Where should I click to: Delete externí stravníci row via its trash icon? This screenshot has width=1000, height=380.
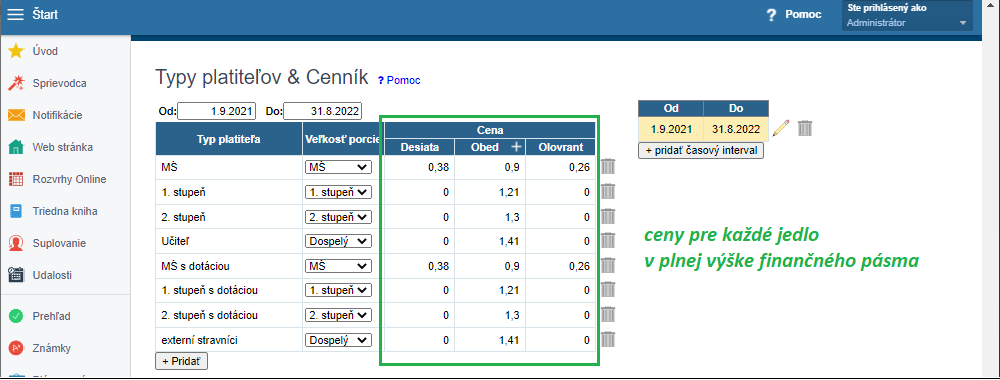tap(608, 339)
